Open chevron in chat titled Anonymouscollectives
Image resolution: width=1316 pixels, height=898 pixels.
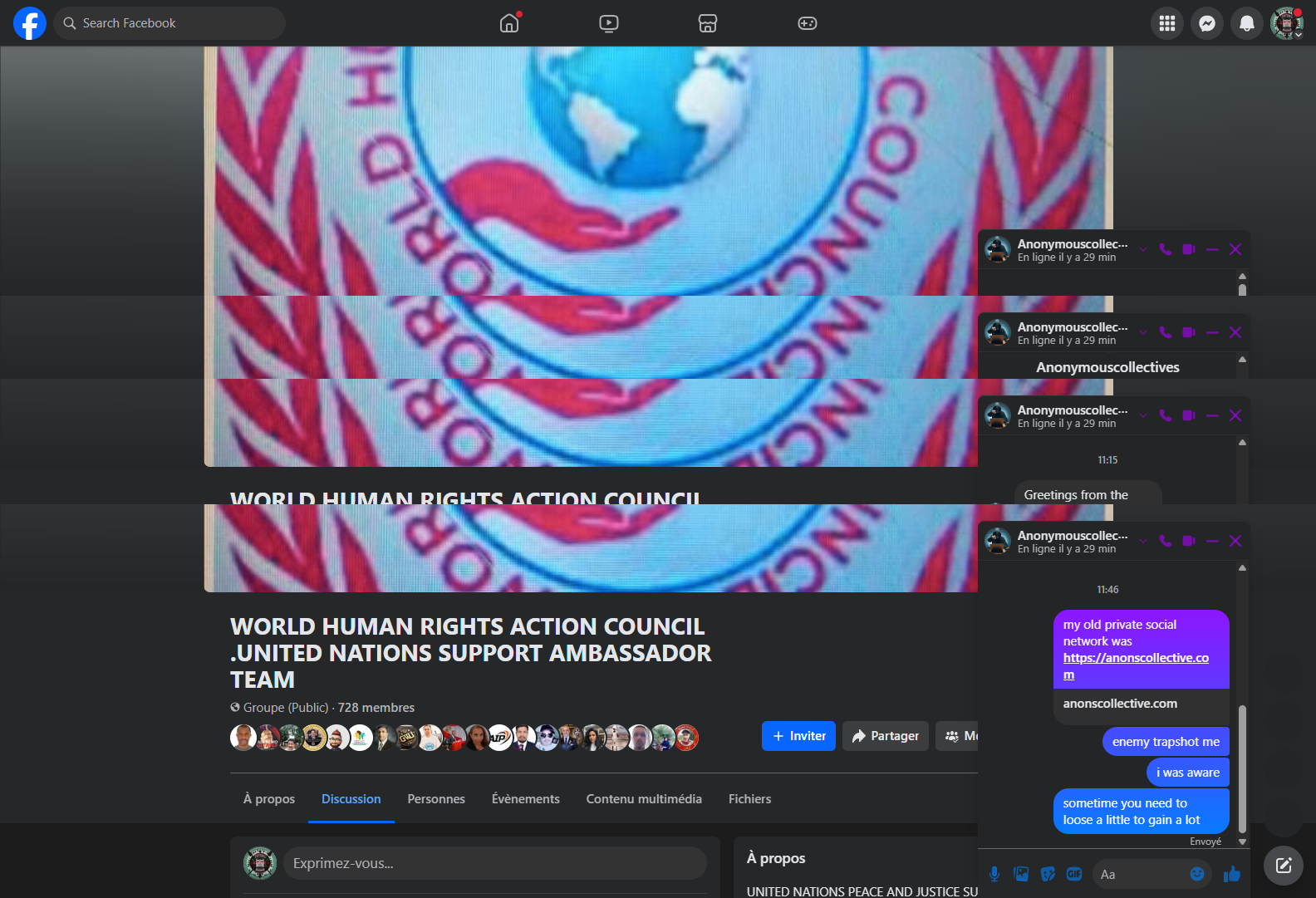1143,332
